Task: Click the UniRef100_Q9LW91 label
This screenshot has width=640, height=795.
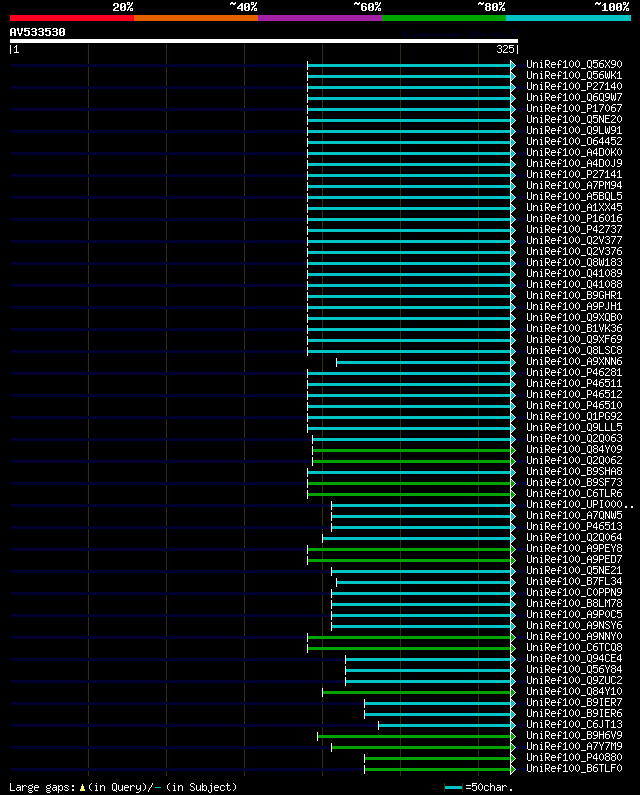Action: point(574,130)
